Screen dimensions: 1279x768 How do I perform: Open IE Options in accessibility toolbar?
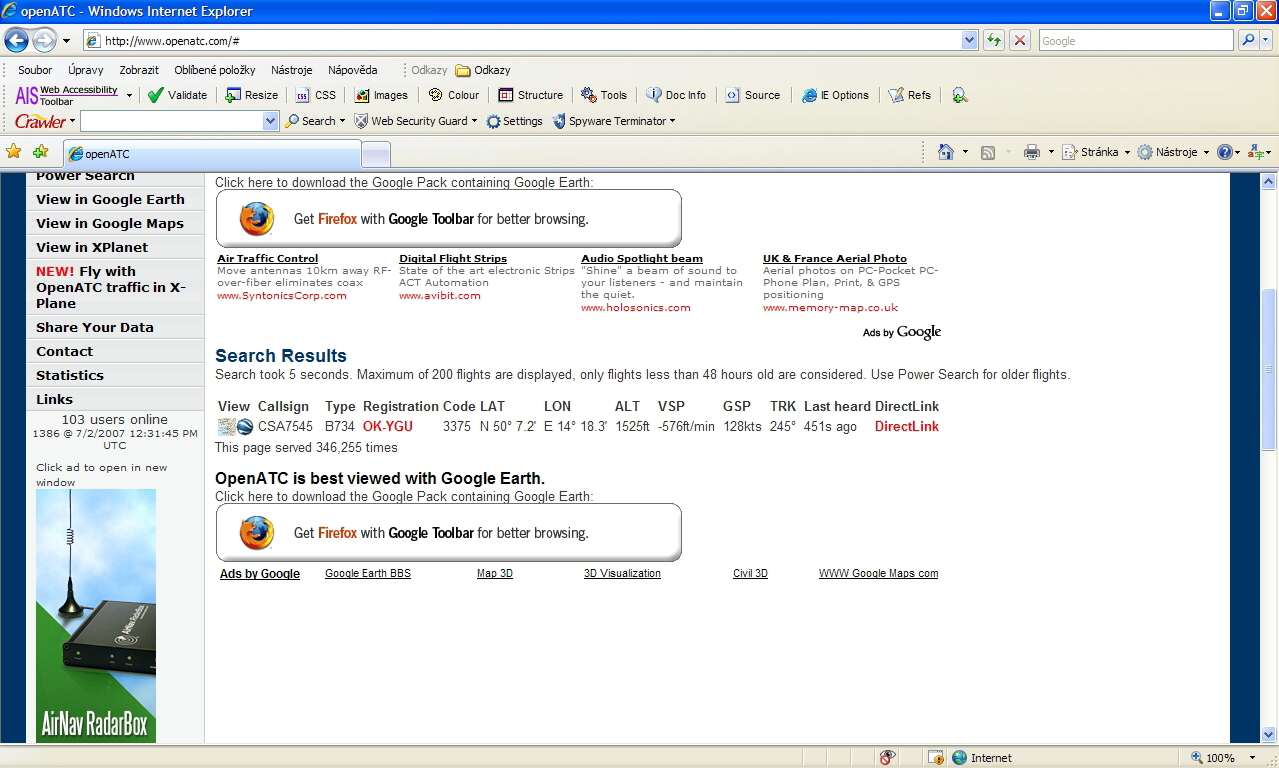pos(835,95)
